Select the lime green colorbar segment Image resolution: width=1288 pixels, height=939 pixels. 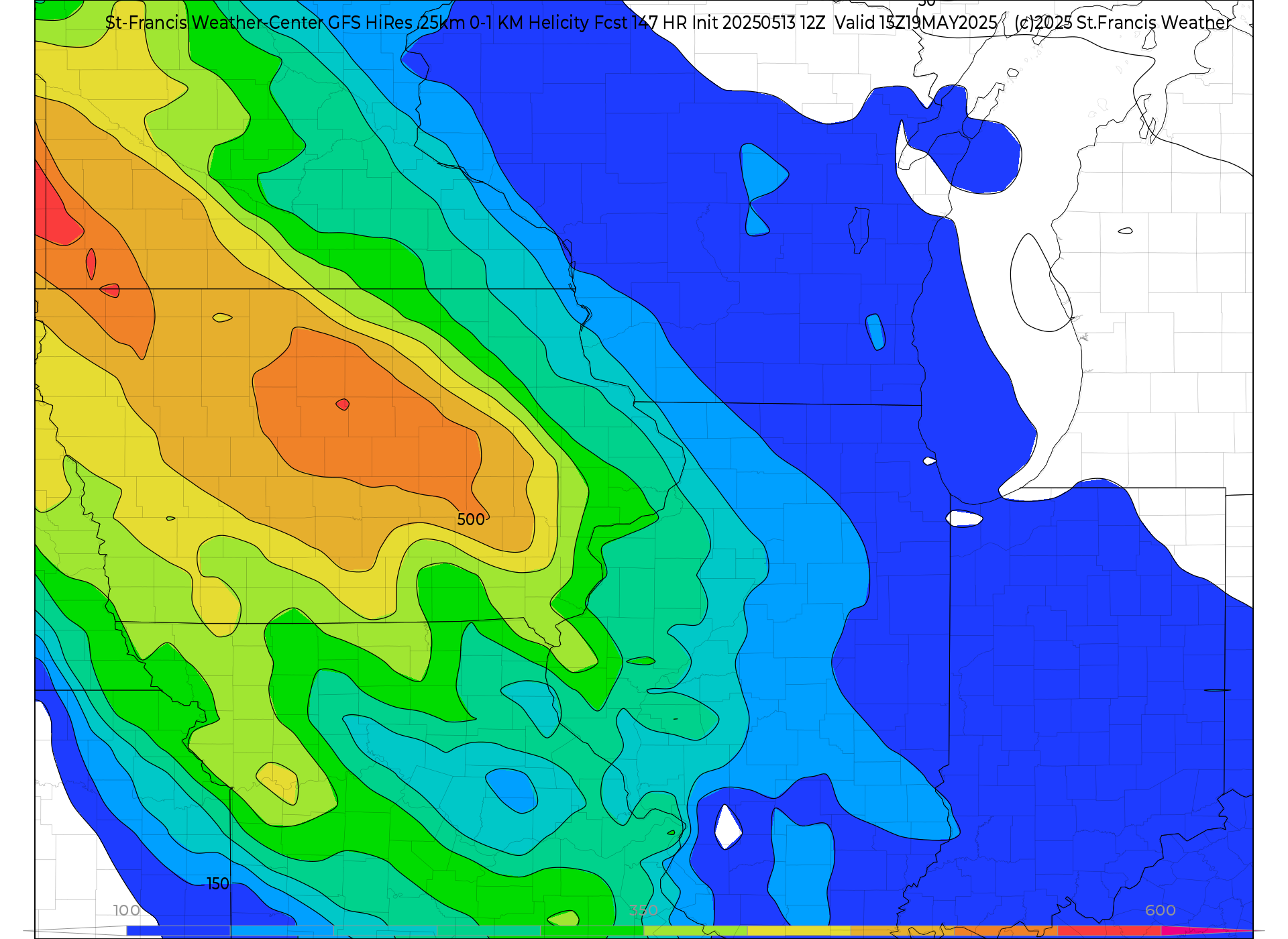[696, 930]
